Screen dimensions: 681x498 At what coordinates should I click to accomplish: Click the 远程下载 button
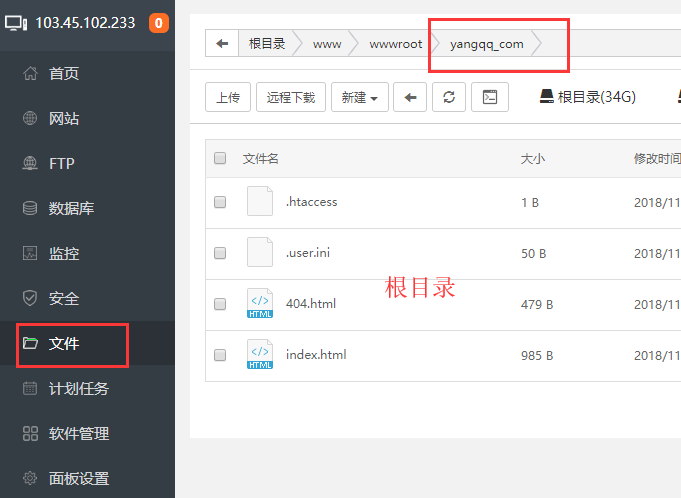coord(291,97)
